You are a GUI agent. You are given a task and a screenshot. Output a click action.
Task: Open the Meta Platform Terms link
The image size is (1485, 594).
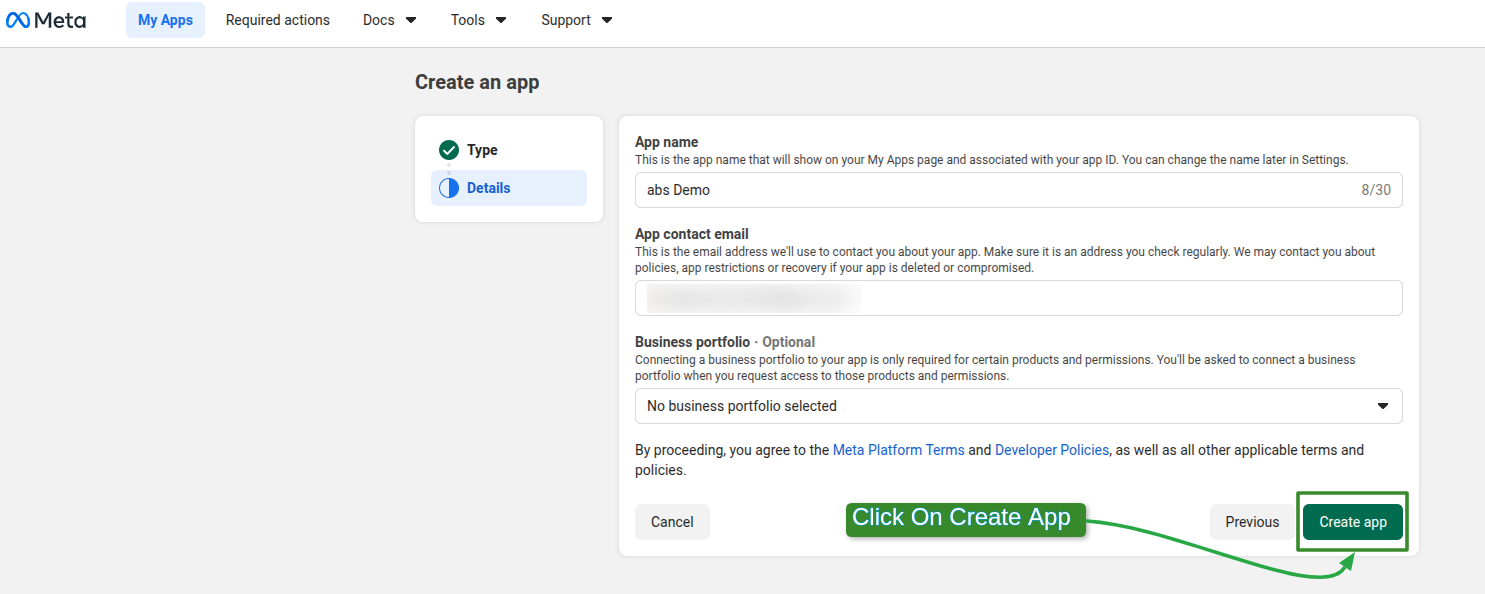click(x=897, y=449)
